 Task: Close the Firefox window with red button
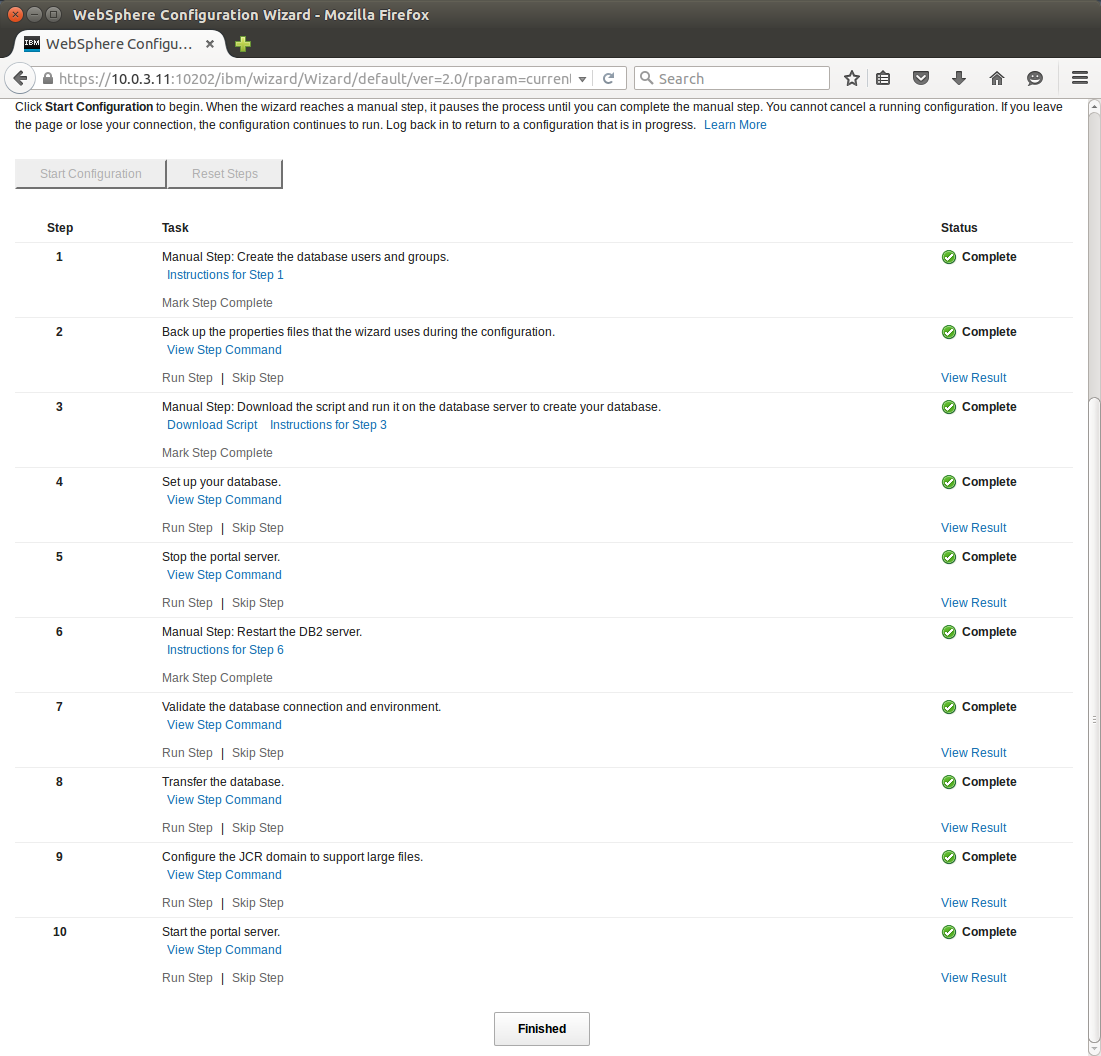point(15,14)
